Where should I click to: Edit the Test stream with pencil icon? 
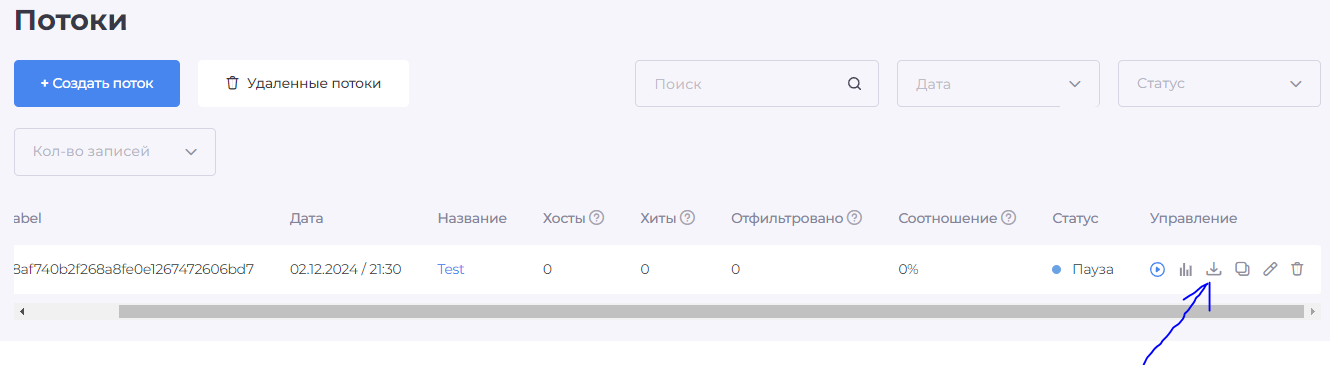click(x=1270, y=269)
